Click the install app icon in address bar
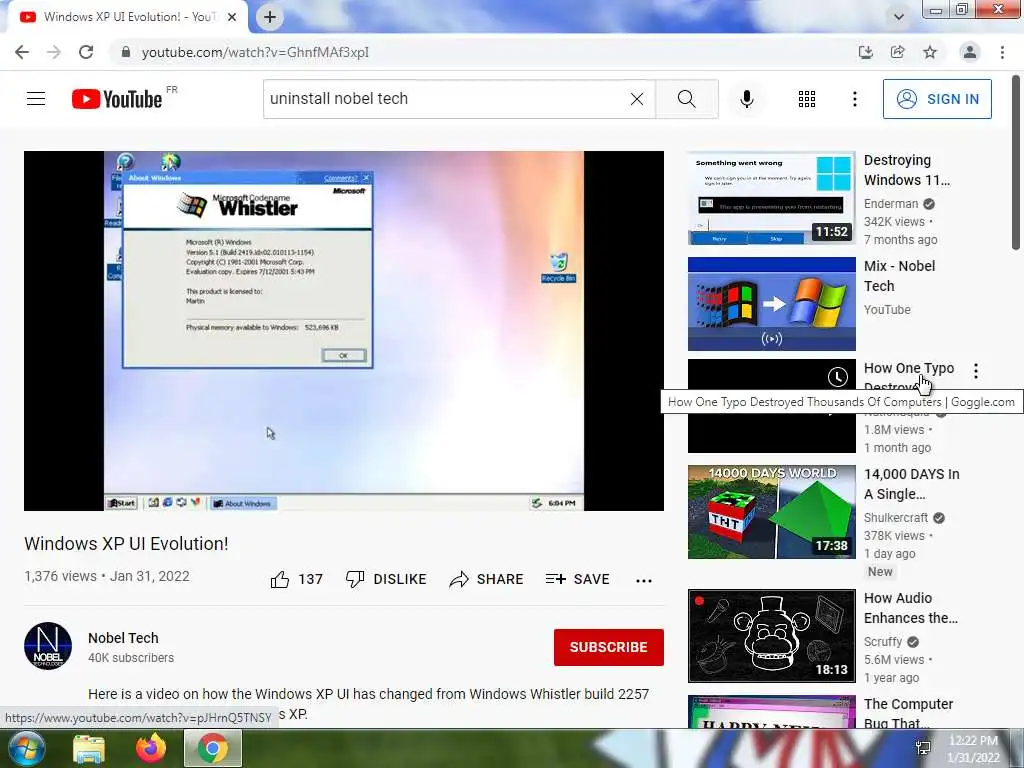Image resolution: width=1024 pixels, height=768 pixels. 865,52
